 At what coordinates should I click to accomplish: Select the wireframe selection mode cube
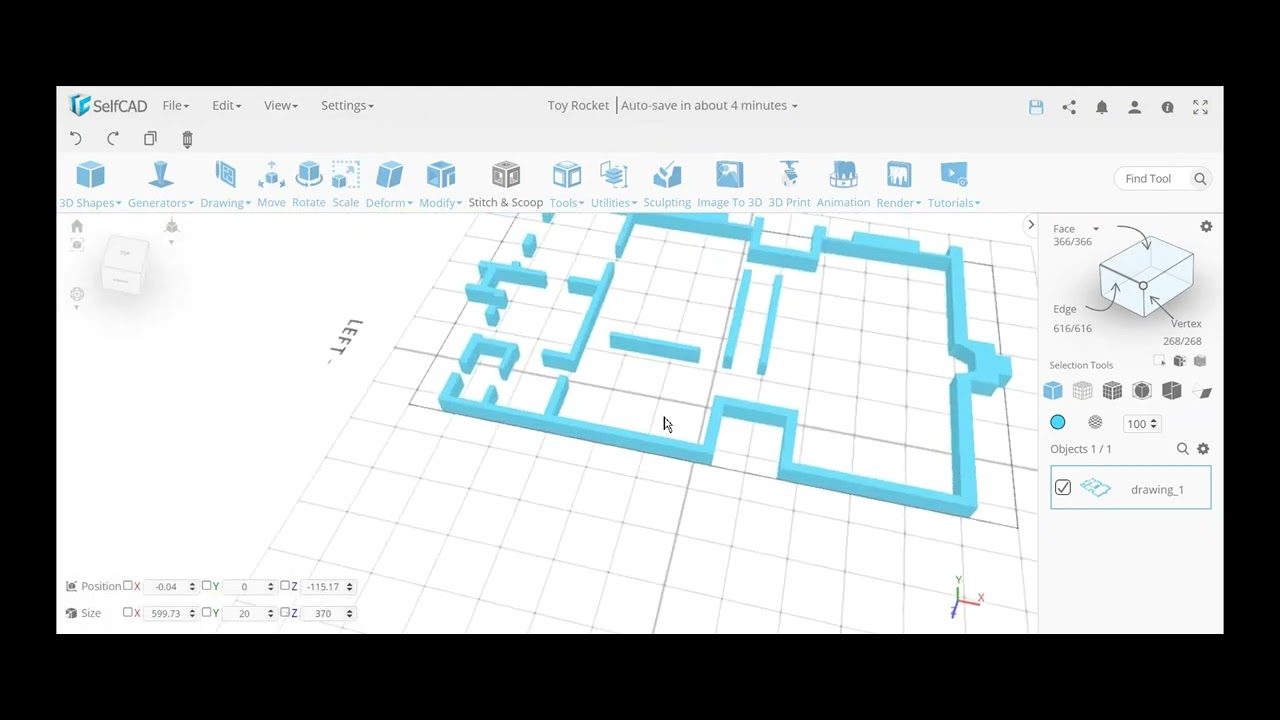click(x=1082, y=391)
